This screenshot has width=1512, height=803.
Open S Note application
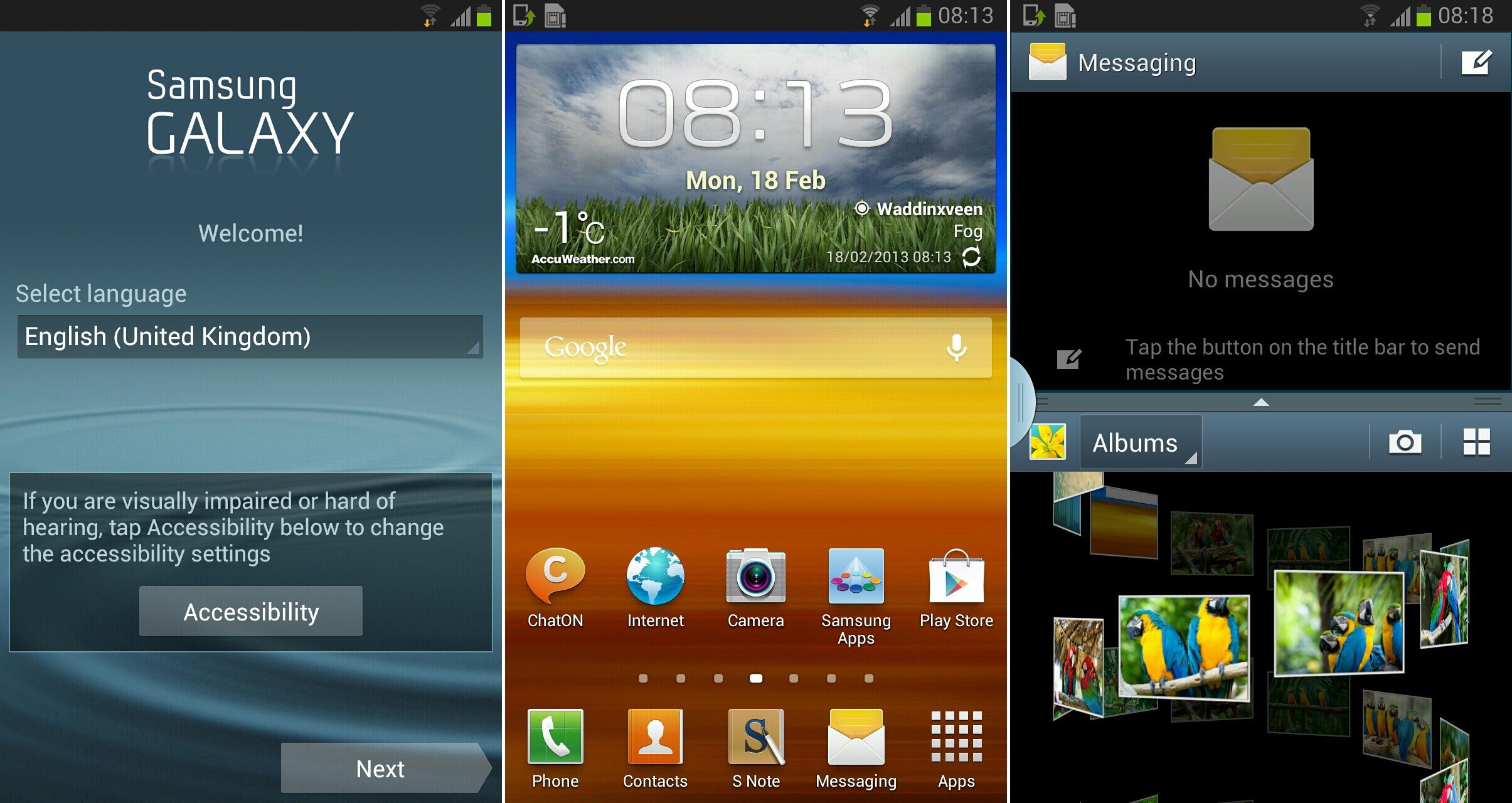coord(756,745)
